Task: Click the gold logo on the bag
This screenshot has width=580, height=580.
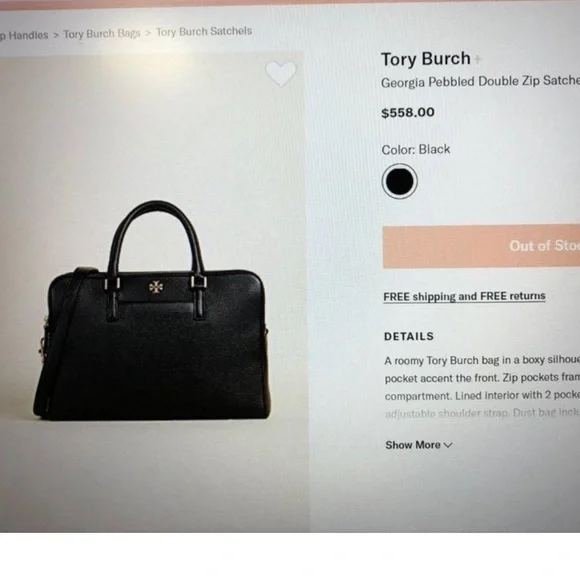Action: point(155,287)
